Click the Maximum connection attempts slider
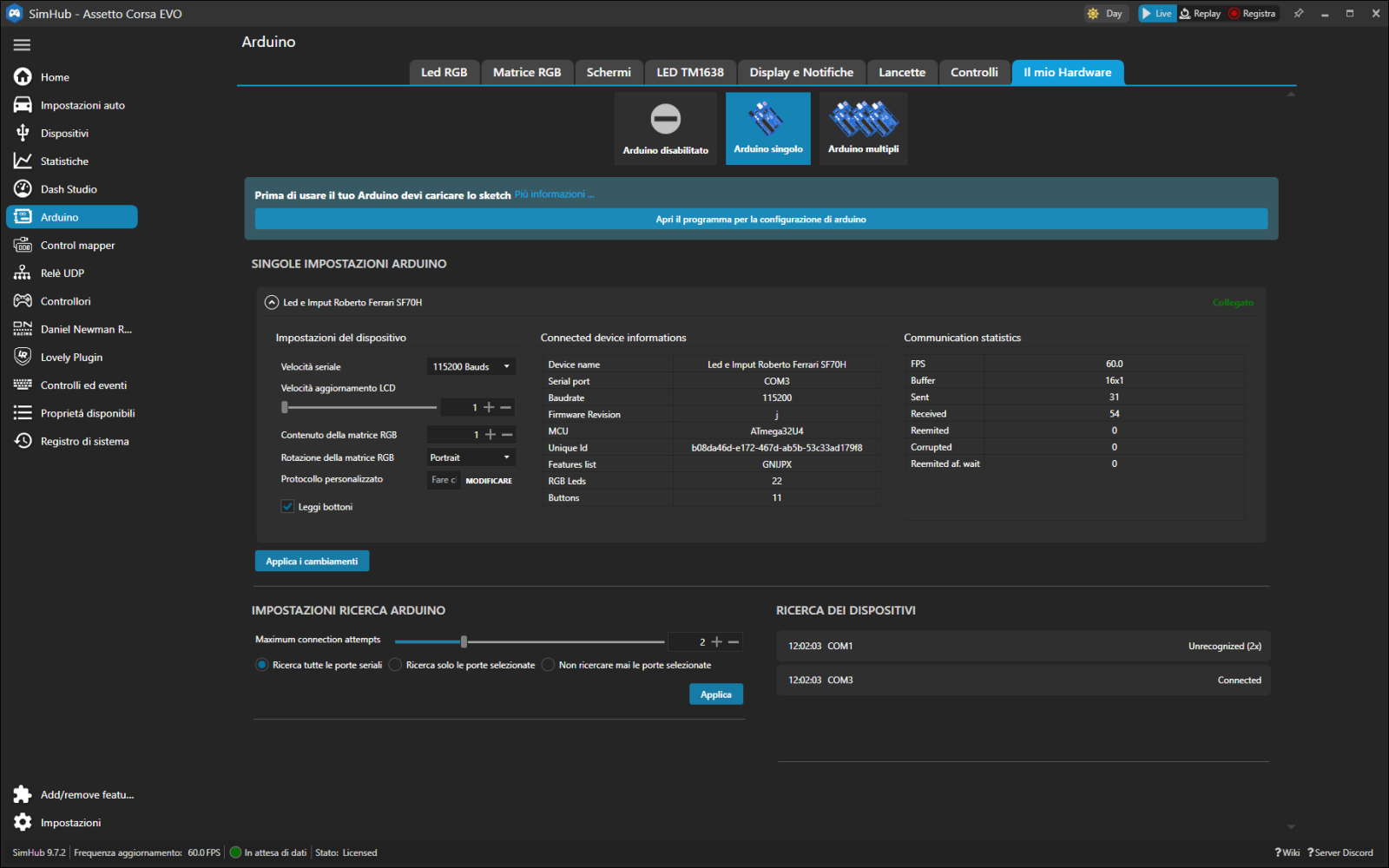Viewport: 1389px width, 868px height. tap(464, 642)
